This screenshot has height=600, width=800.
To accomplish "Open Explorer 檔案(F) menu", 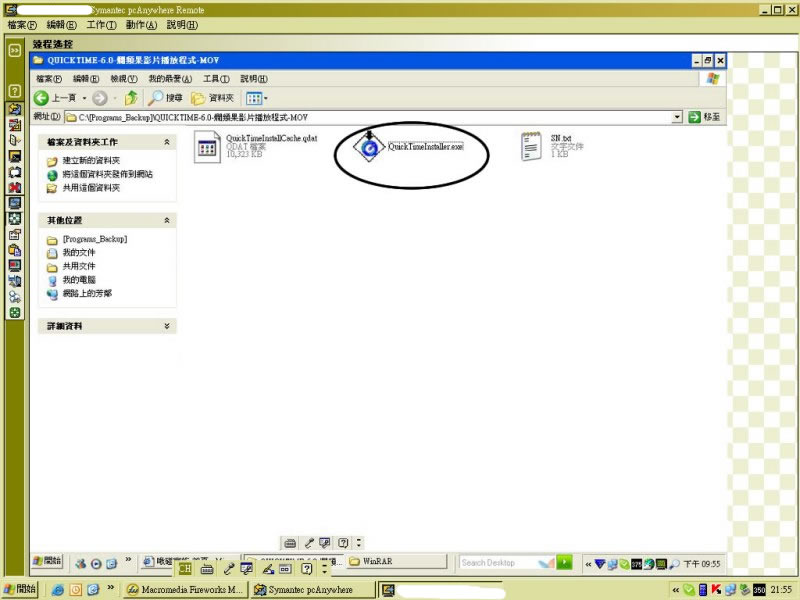I will pos(48,79).
